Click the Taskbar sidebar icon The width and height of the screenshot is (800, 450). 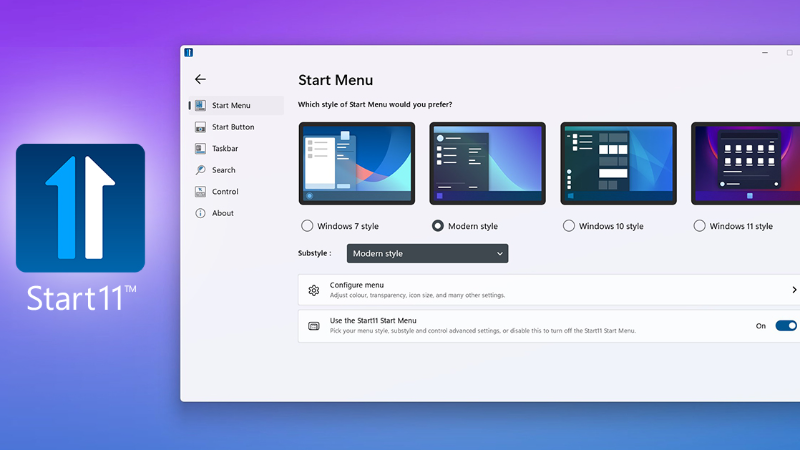(200, 149)
